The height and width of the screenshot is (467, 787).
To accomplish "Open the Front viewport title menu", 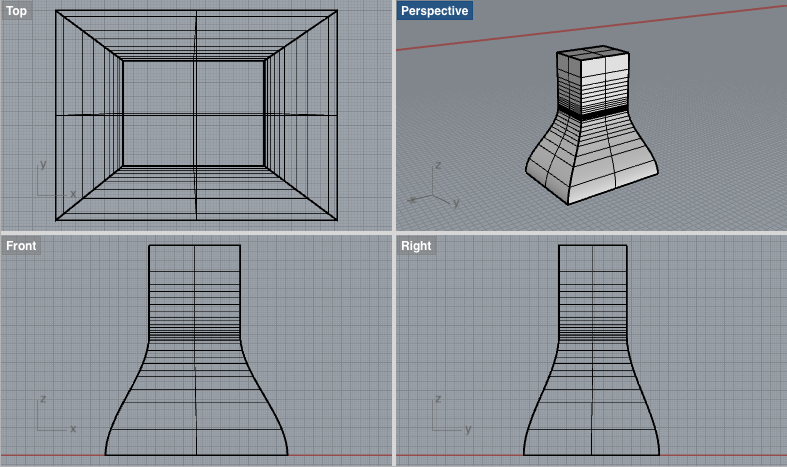I will click(21, 246).
